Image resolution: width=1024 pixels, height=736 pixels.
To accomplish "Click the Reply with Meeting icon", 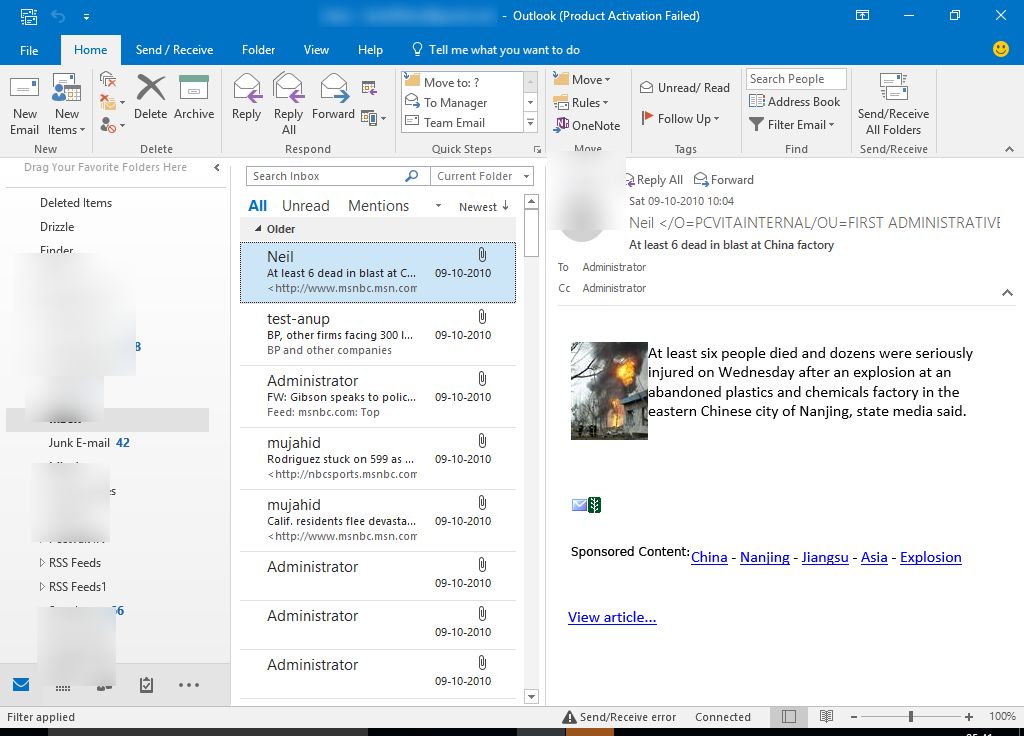I will click(x=369, y=88).
